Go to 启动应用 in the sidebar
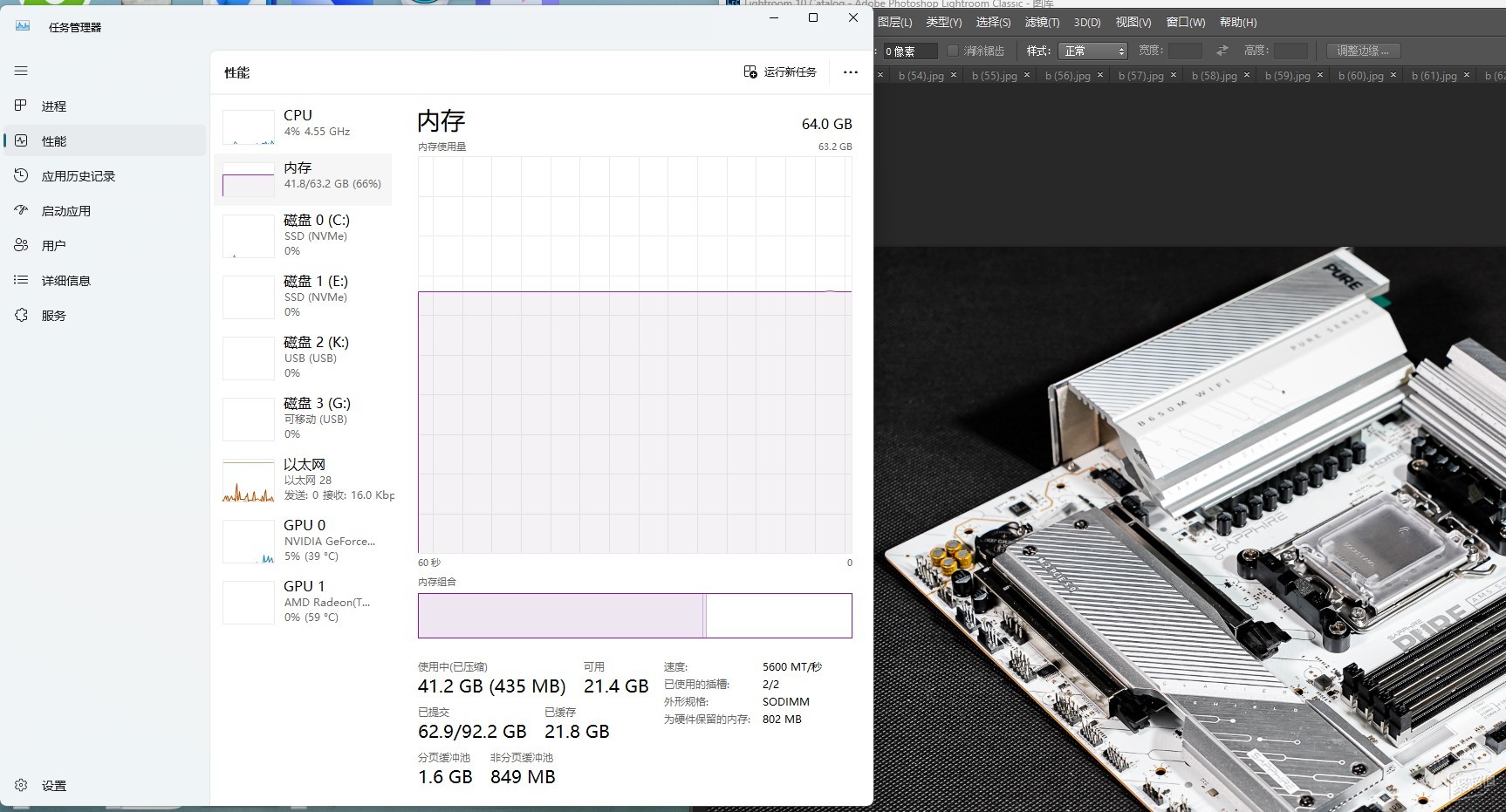Viewport: 1506px width, 812px height. [104, 211]
